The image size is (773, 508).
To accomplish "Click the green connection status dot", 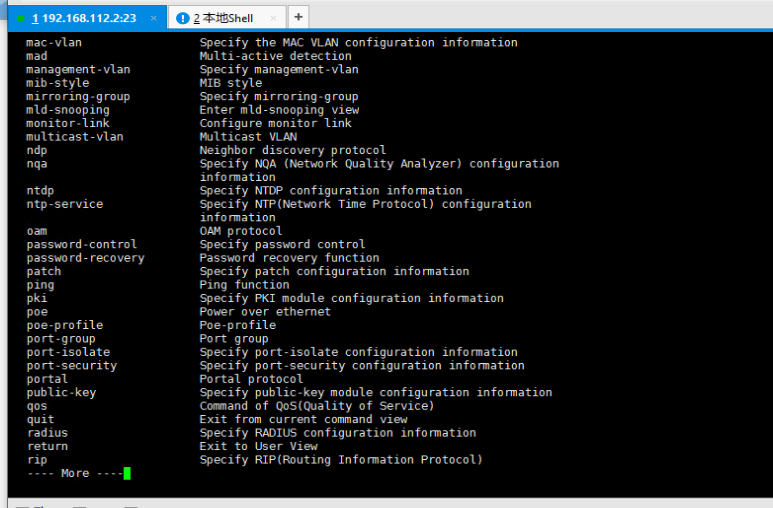I will 21,19.
